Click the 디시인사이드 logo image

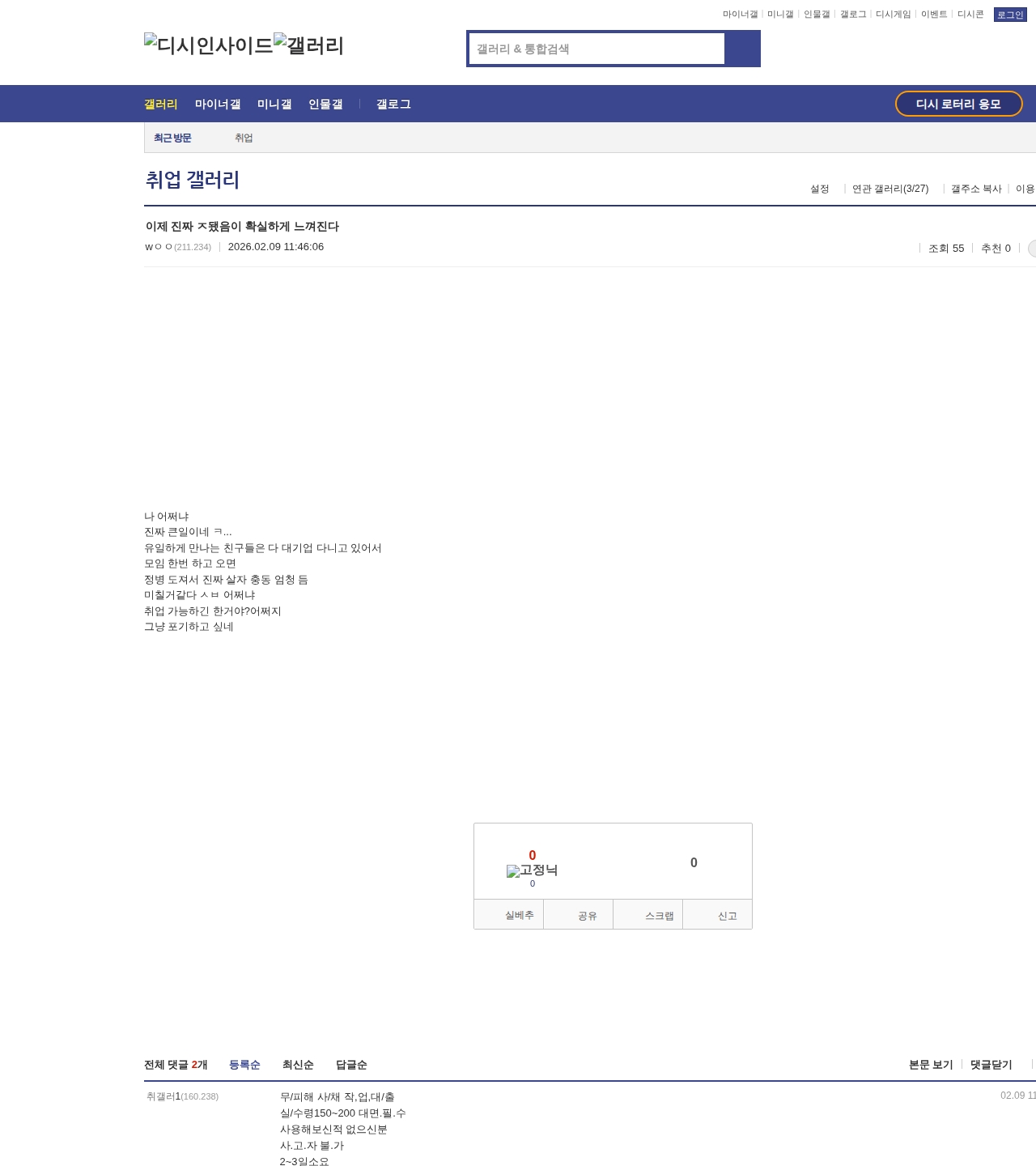coord(209,45)
